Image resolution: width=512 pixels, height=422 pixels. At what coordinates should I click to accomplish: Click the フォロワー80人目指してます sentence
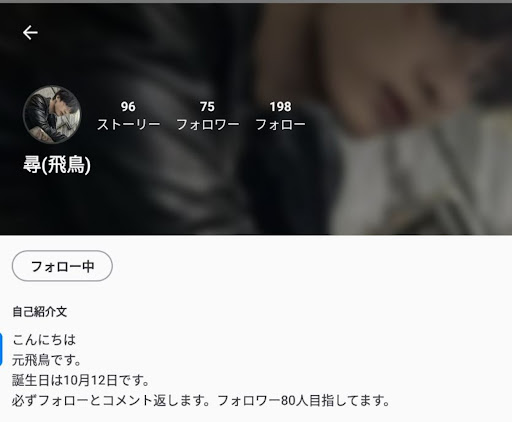pyautogui.click(x=303, y=400)
